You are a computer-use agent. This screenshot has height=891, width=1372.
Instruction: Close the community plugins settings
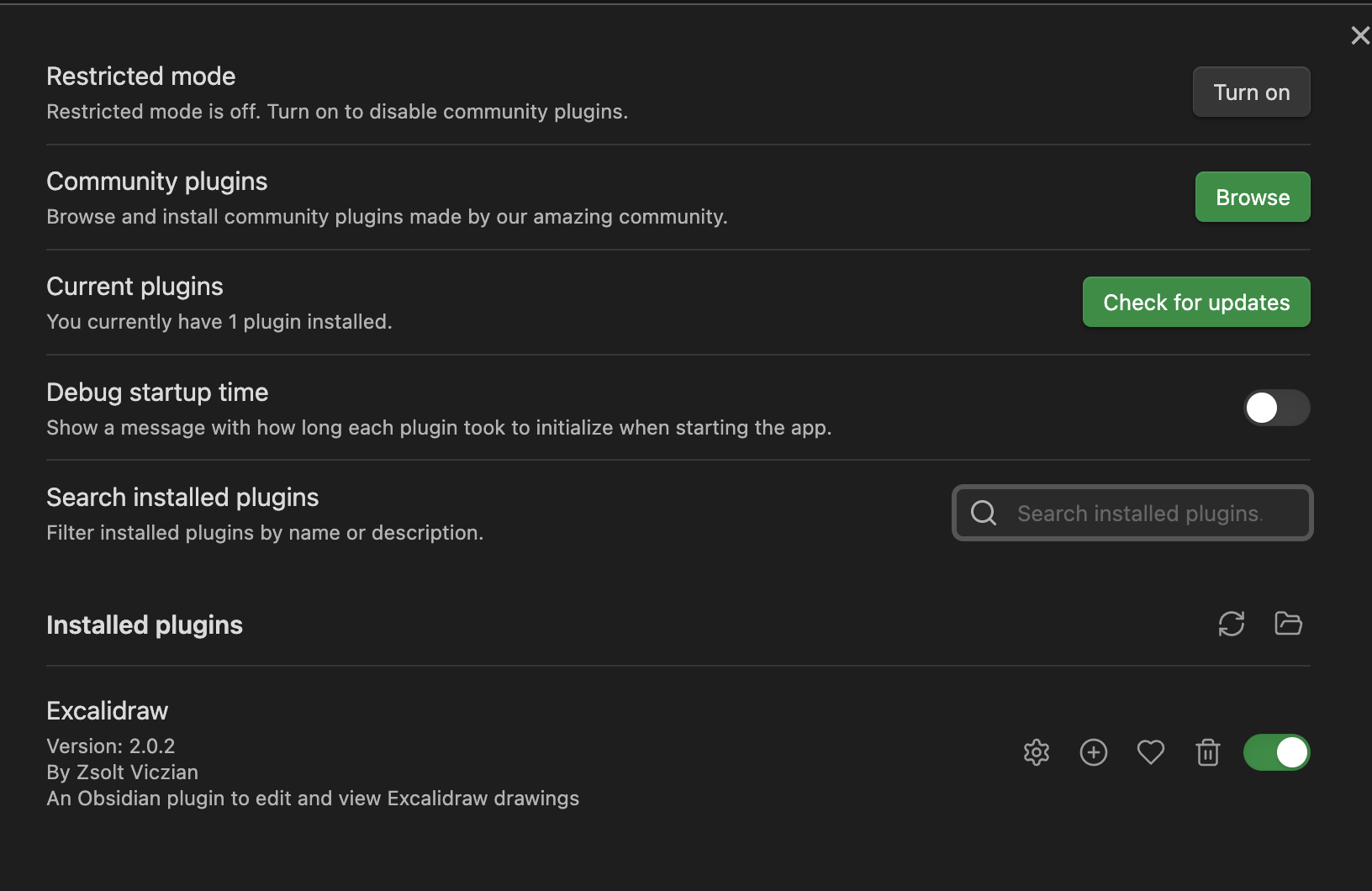coord(1359,35)
